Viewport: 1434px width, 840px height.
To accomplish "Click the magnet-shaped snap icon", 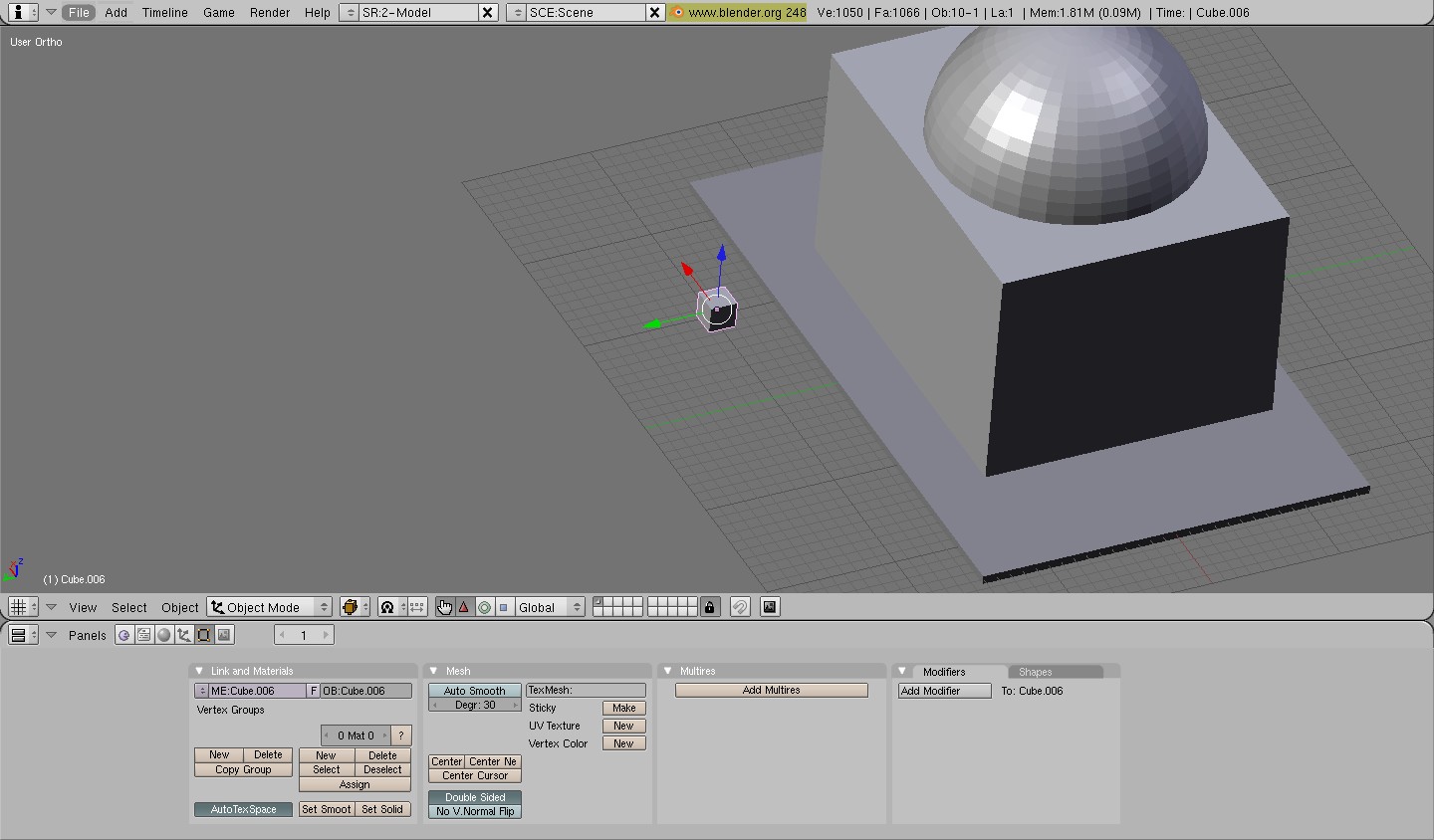I will coord(740,607).
